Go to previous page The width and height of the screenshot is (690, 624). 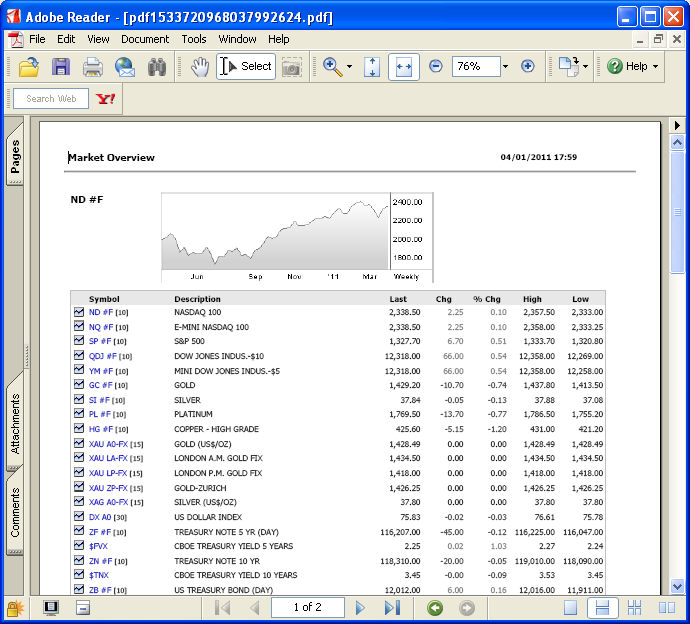pyautogui.click(x=254, y=608)
